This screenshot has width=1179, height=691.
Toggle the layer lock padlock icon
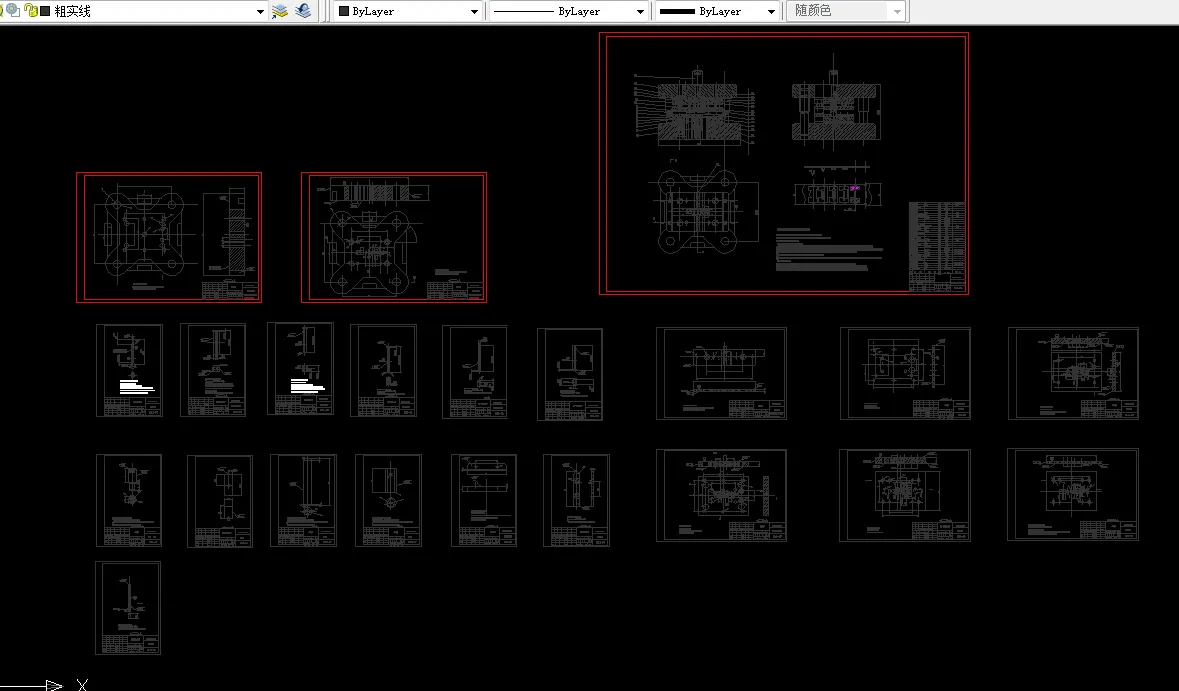pyautogui.click(x=31, y=11)
